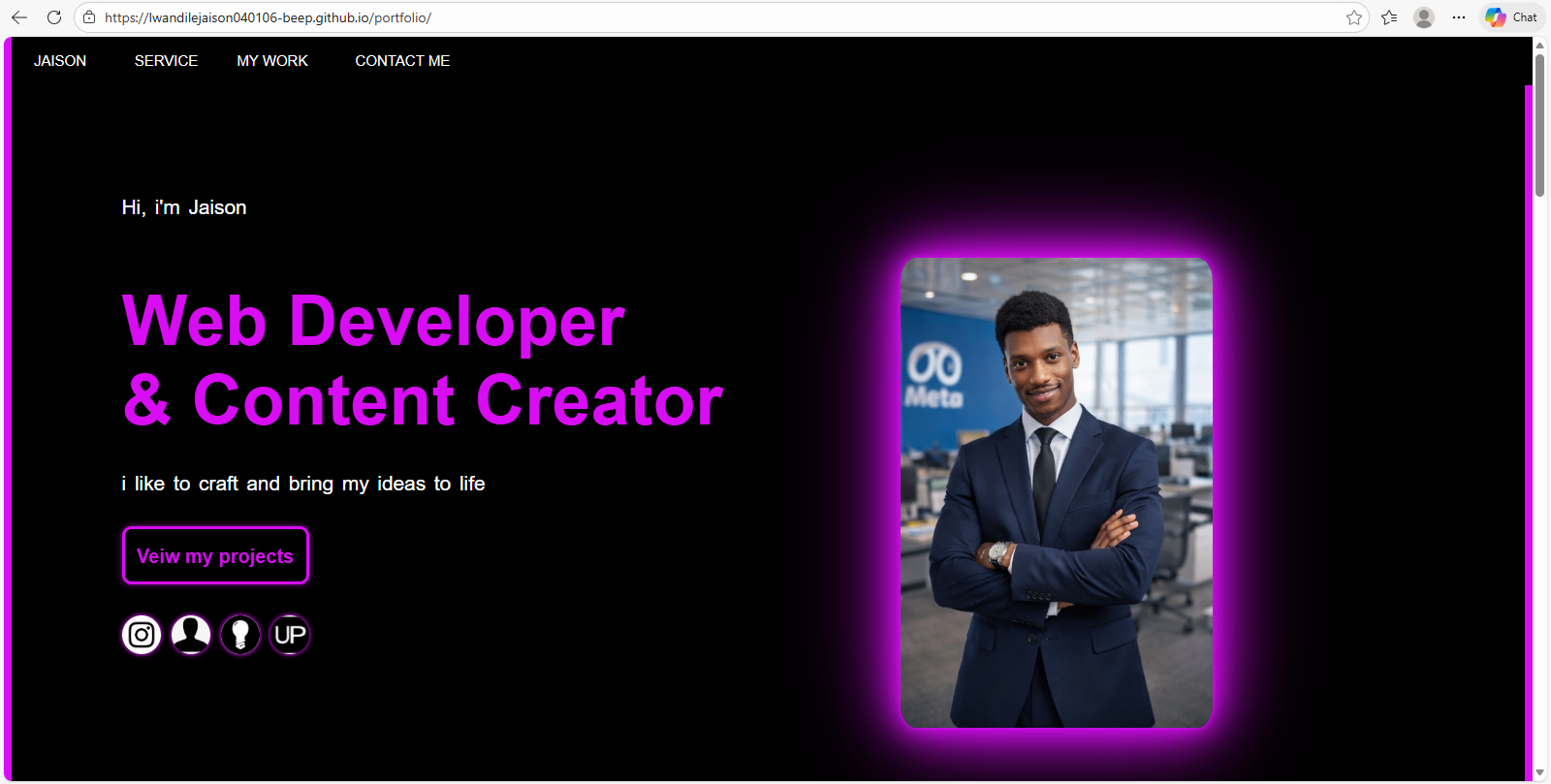Screen dimensions: 1551x784
Task: Open the Copilot Chat panel
Action: 1512,17
